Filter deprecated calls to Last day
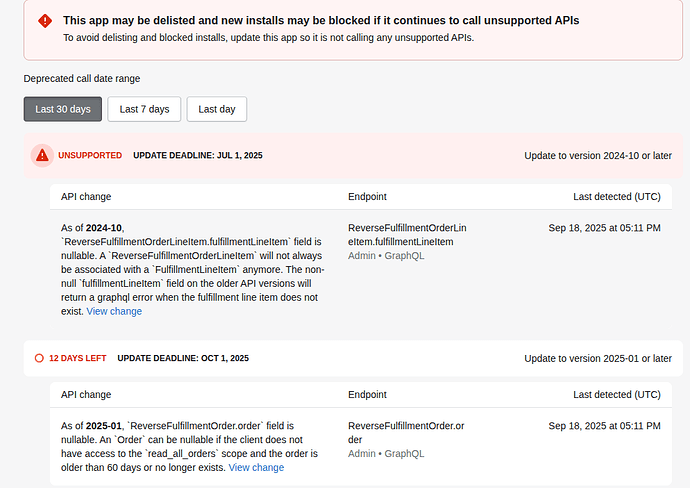This screenshot has width=690, height=488. click(216, 109)
